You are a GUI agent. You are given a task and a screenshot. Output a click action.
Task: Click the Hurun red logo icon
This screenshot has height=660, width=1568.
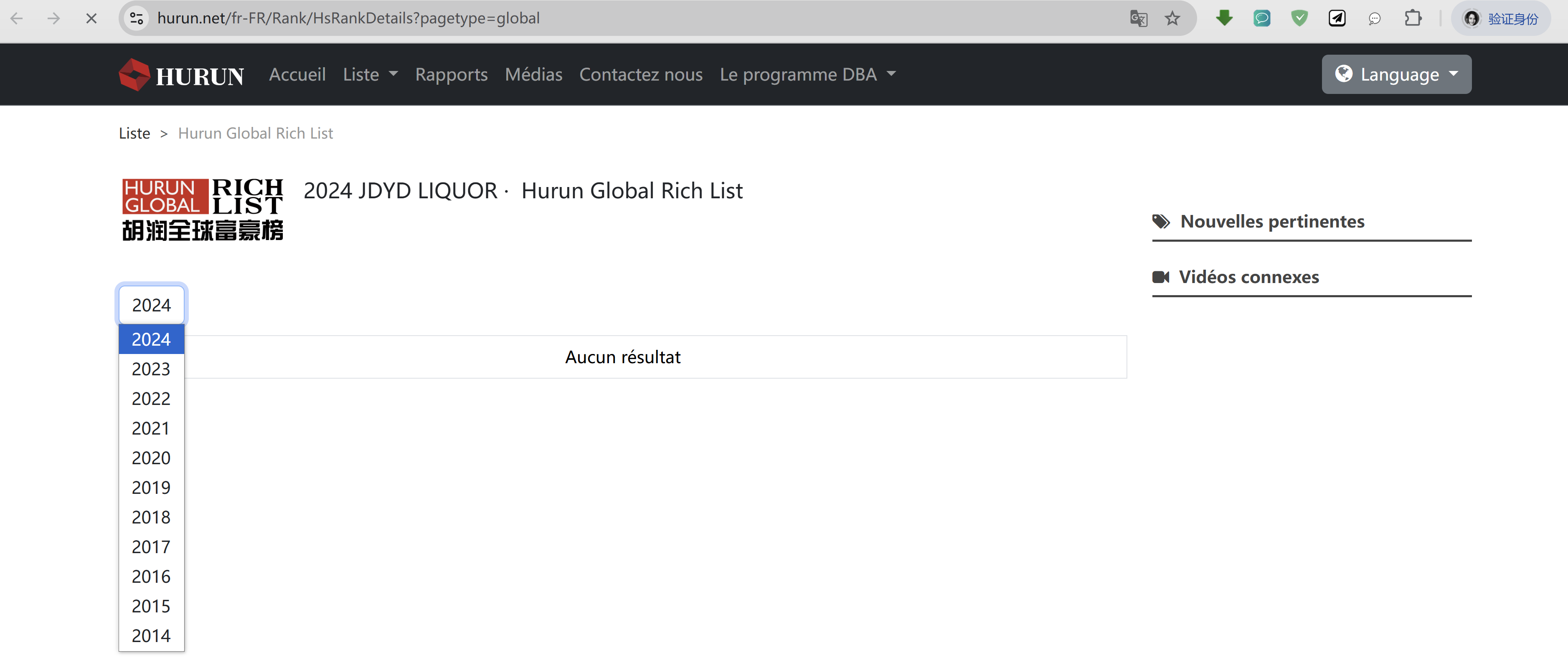(134, 74)
